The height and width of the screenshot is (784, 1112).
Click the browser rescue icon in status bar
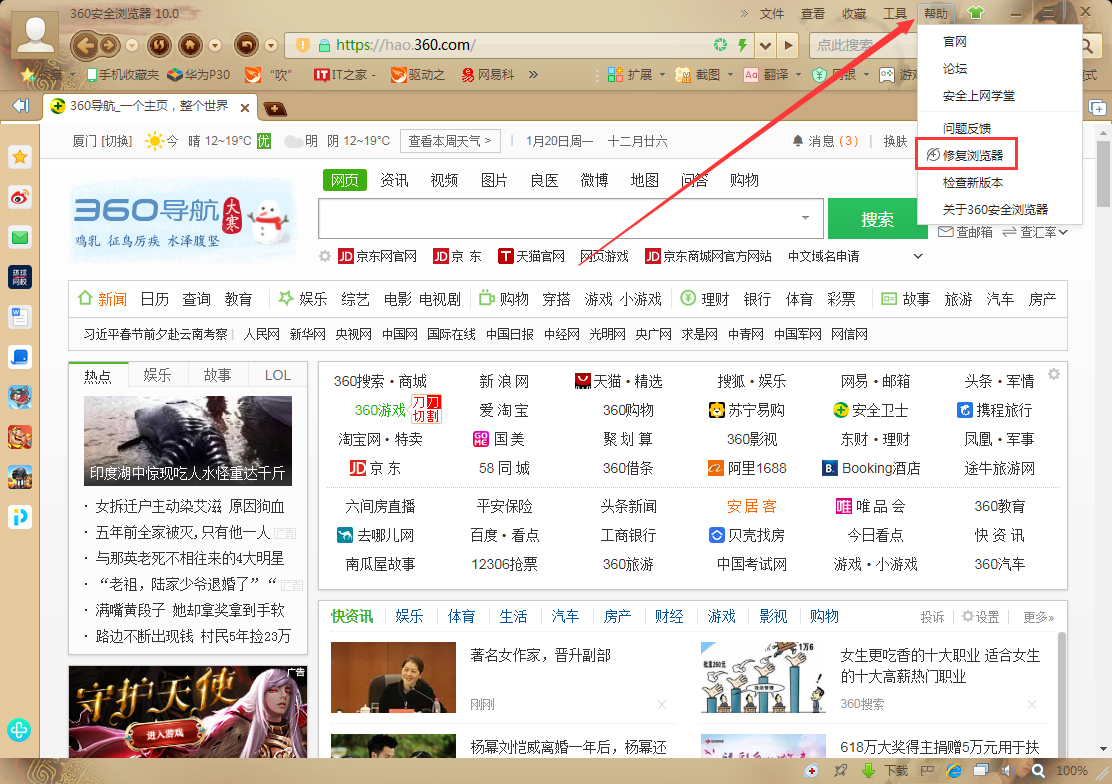[812, 771]
